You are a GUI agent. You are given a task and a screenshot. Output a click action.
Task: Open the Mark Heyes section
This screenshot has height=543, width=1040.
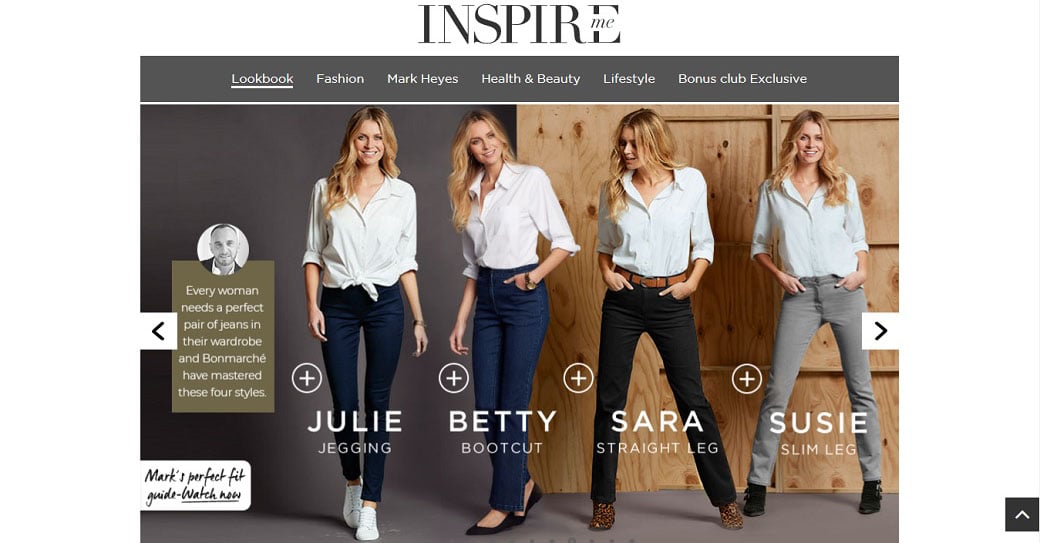[422, 79]
